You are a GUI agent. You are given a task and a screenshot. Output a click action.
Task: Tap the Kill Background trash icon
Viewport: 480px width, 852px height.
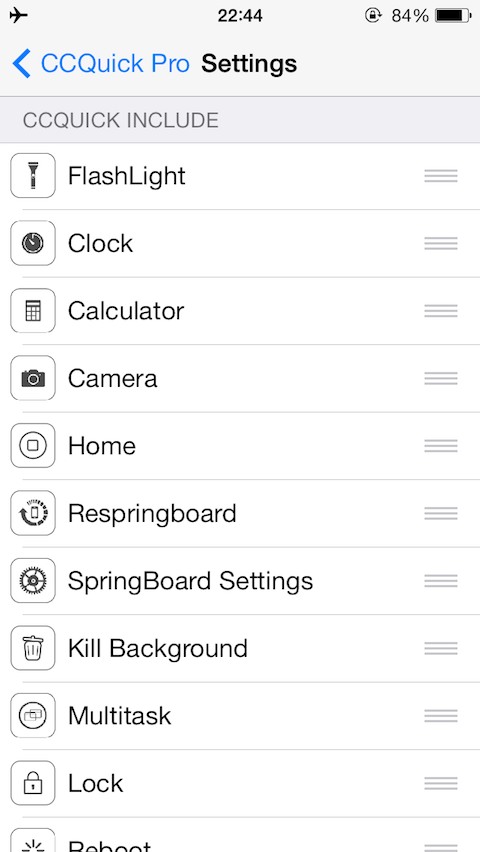coord(33,648)
